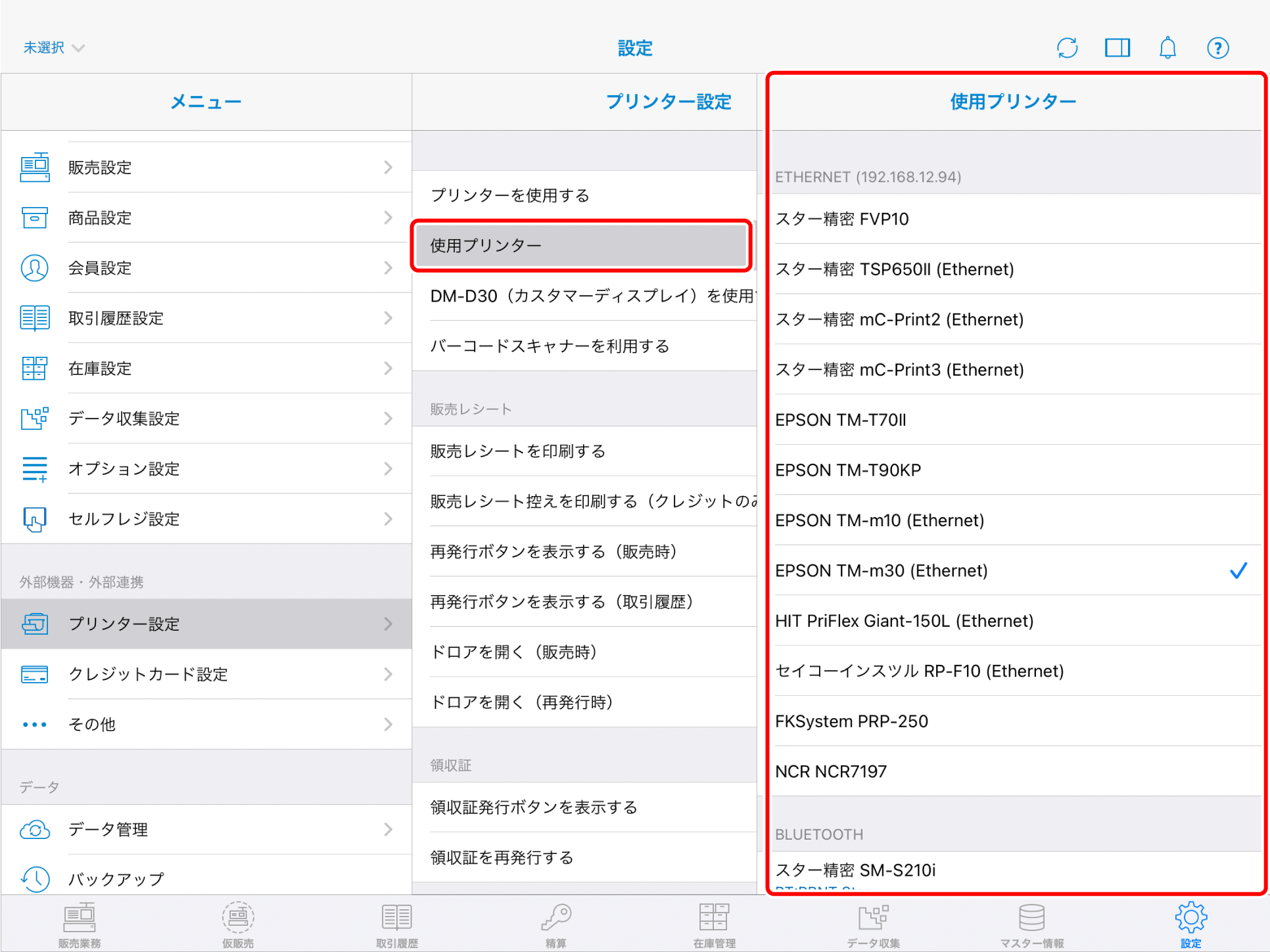Screen dimensions: 1270x952
Task: Open 販売業務 tab in bottom bar
Action: coord(80,926)
